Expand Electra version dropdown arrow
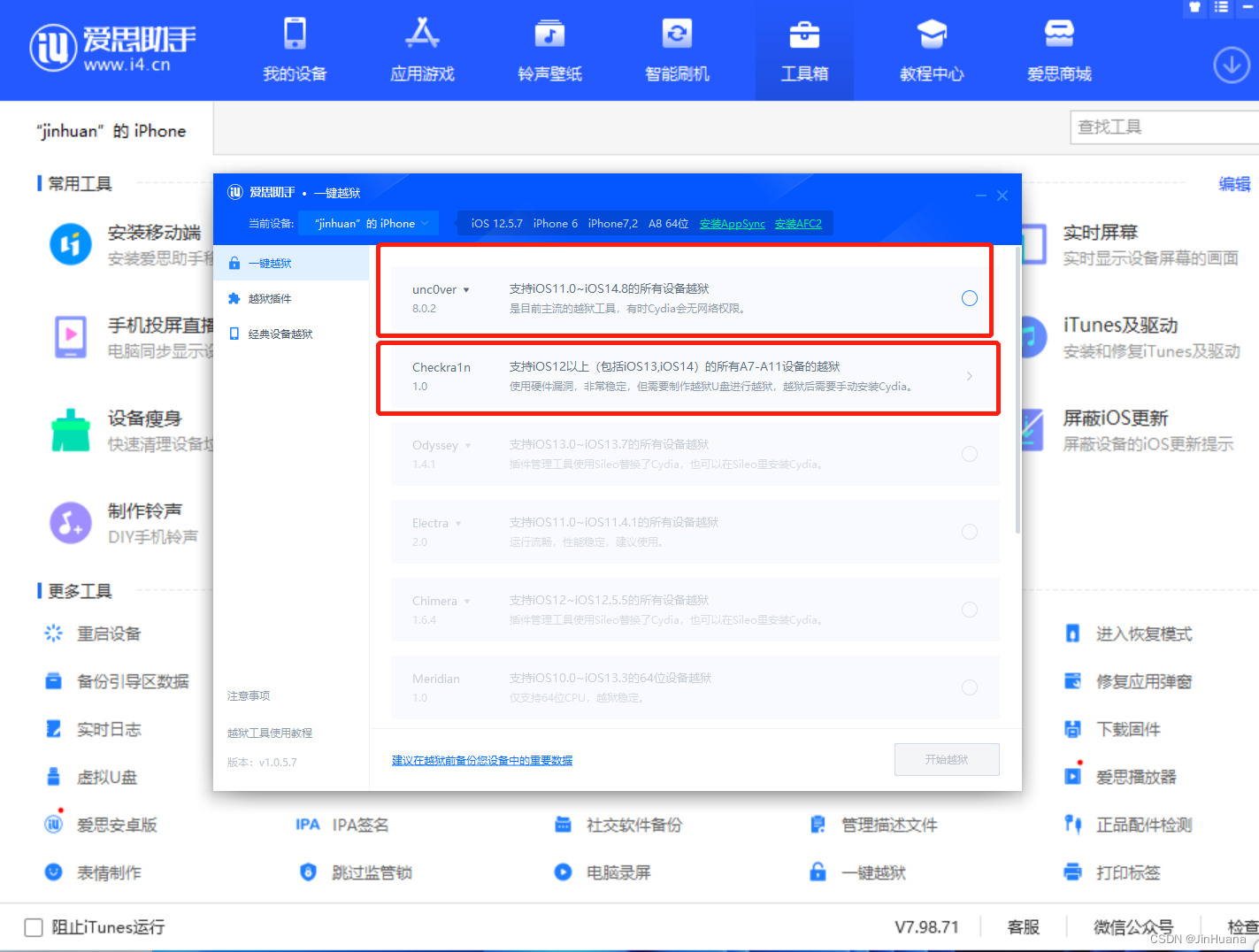The width and height of the screenshot is (1259, 952). (x=458, y=524)
